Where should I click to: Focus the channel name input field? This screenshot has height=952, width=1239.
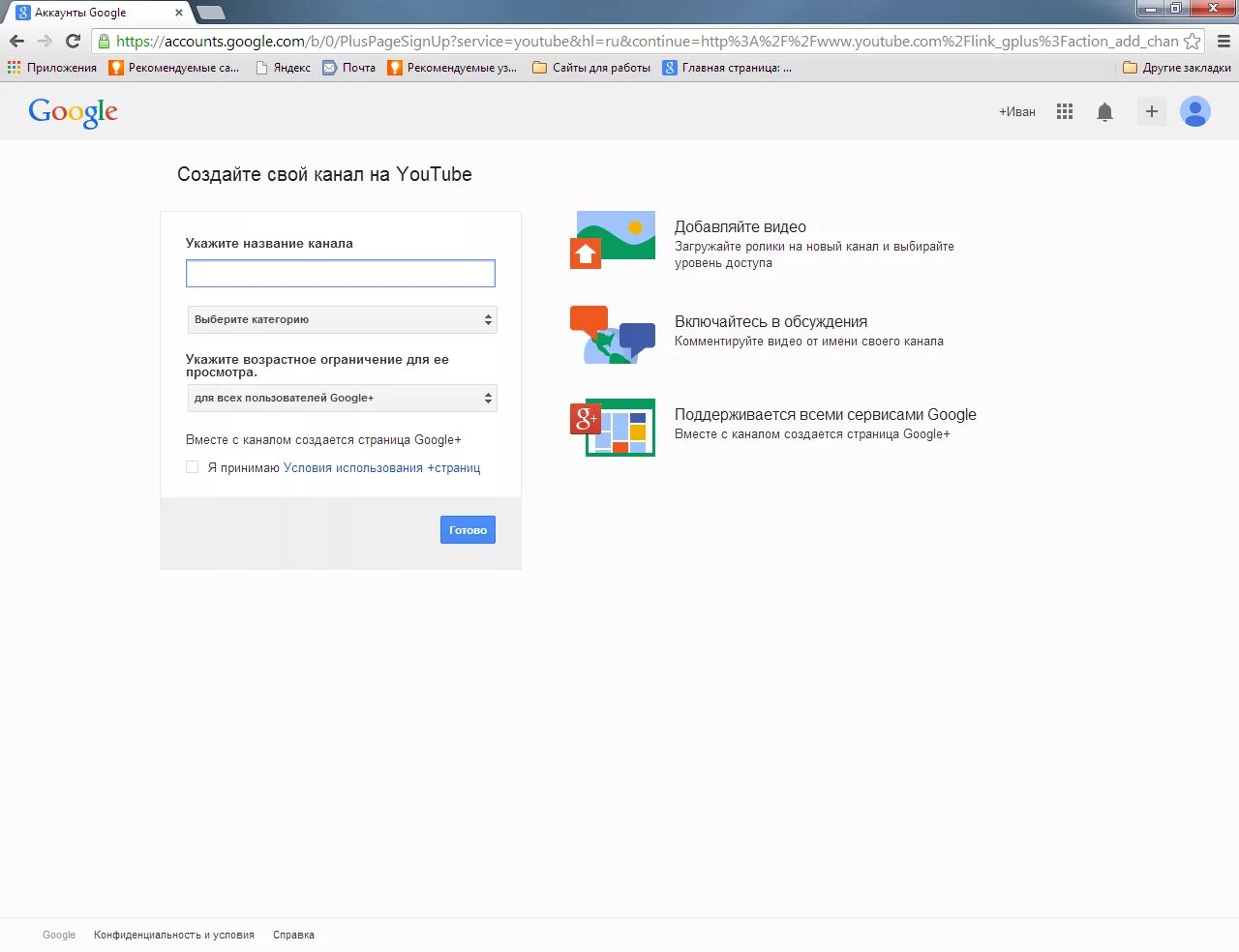[x=341, y=273]
